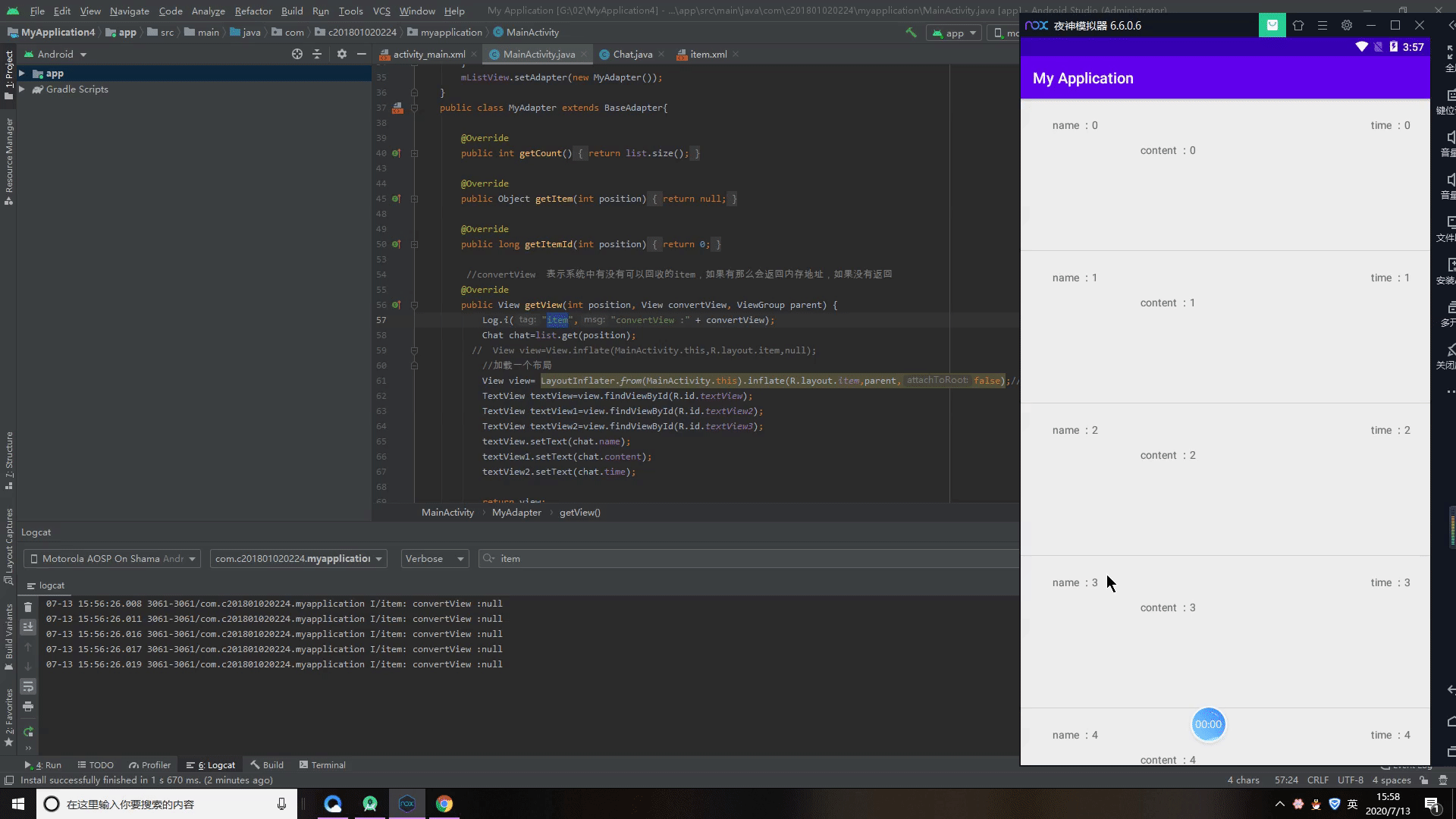Switch to the TODO tab

100,764
